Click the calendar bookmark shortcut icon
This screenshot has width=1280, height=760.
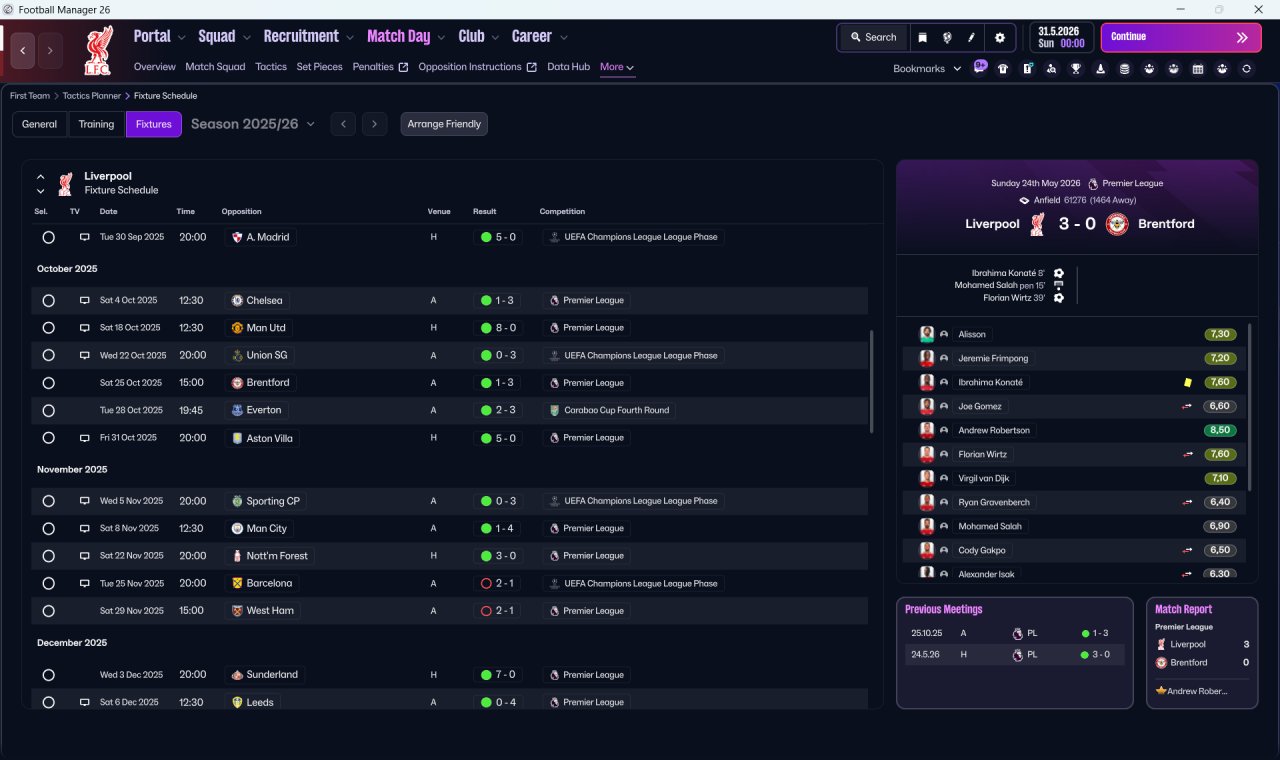tap(1198, 69)
